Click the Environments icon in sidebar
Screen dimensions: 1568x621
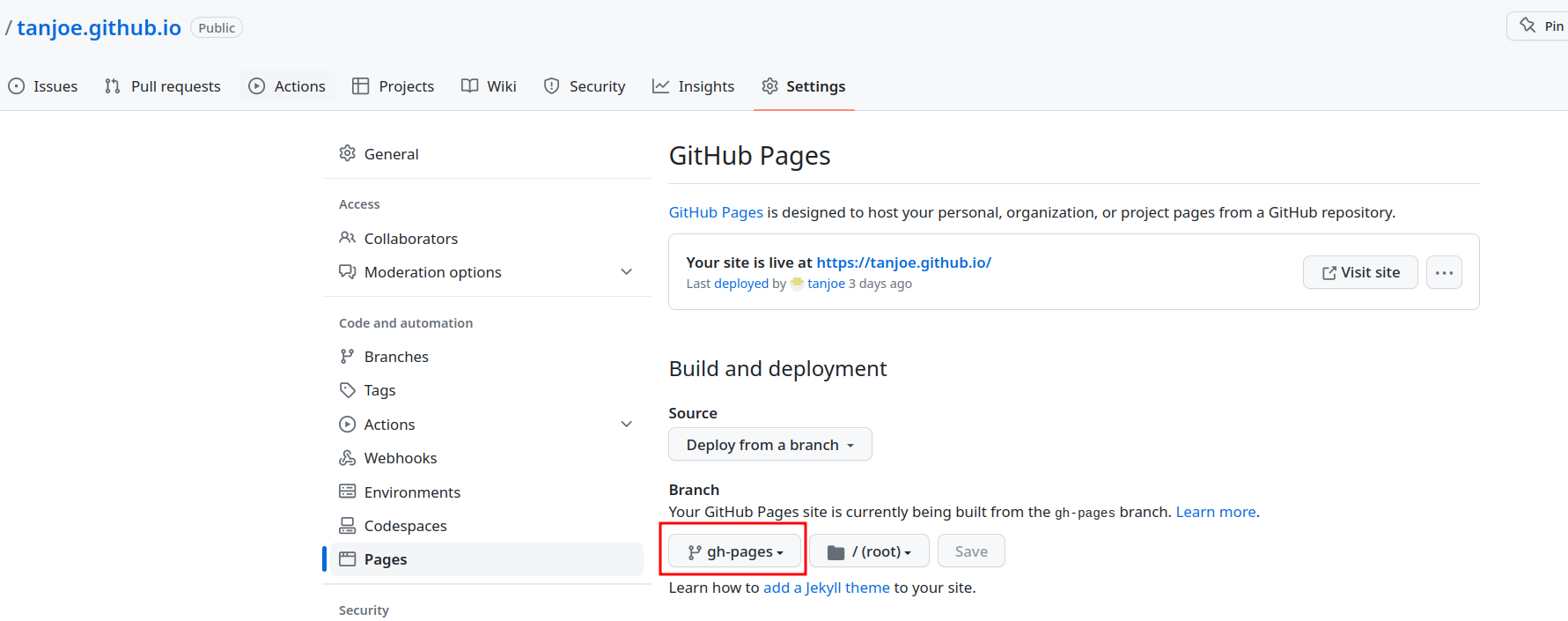(x=348, y=492)
